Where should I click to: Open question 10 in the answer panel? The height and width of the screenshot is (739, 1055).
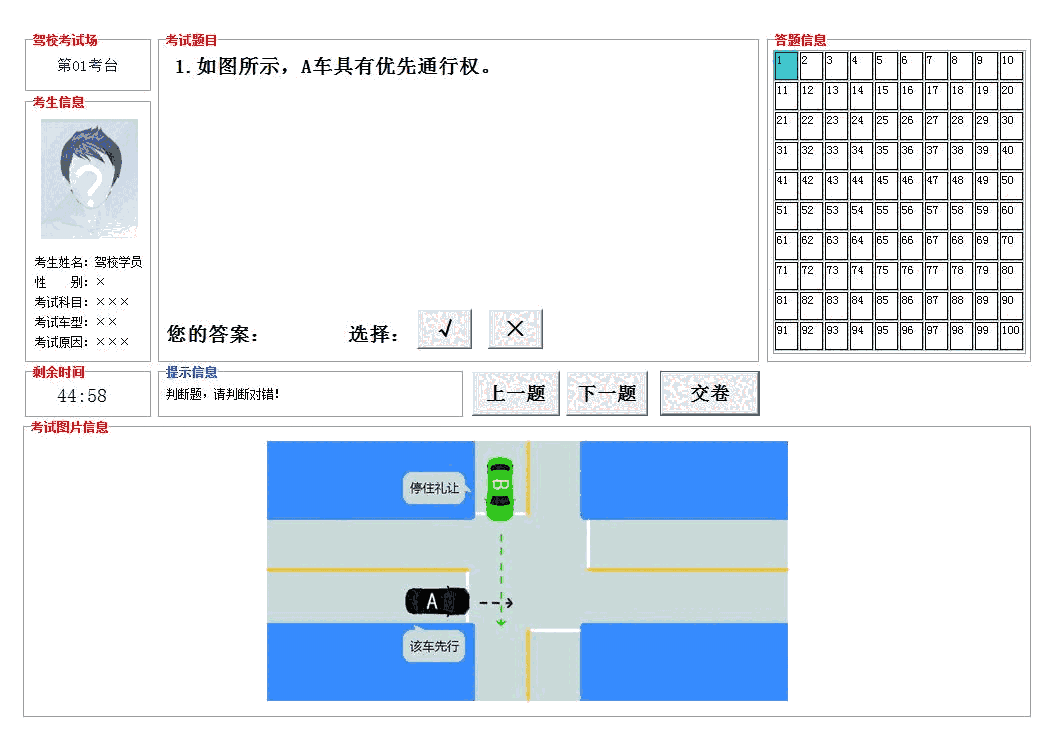point(1011,63)
